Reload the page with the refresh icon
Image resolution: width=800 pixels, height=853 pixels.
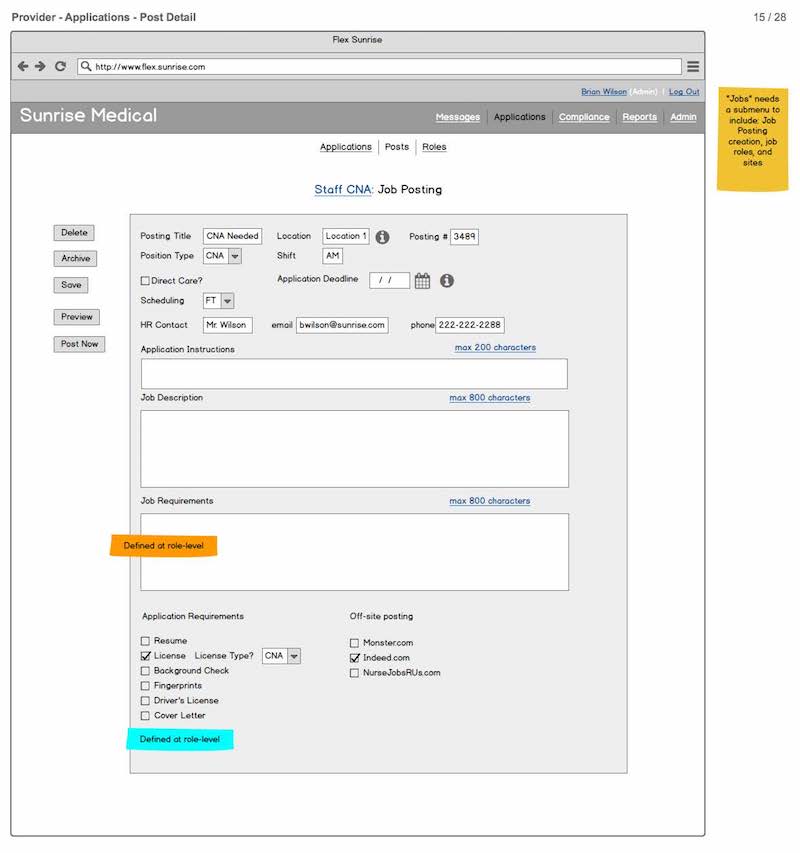(60, 66)
